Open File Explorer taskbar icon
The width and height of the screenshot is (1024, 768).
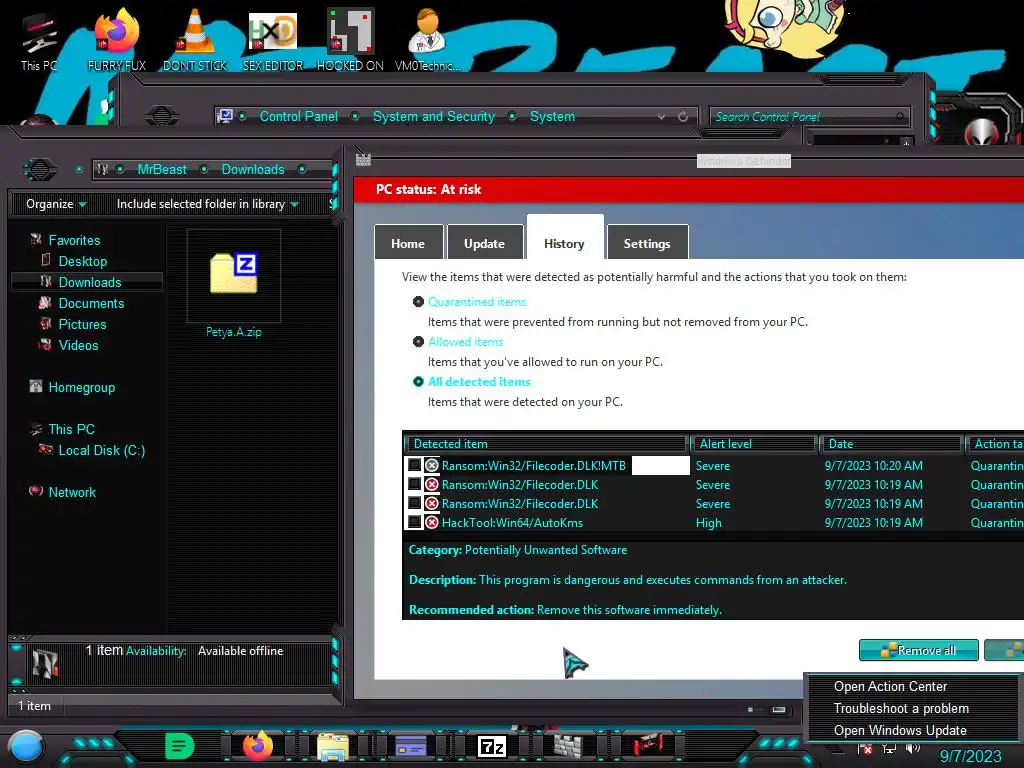pyautogui.click(x=333, y=746)
